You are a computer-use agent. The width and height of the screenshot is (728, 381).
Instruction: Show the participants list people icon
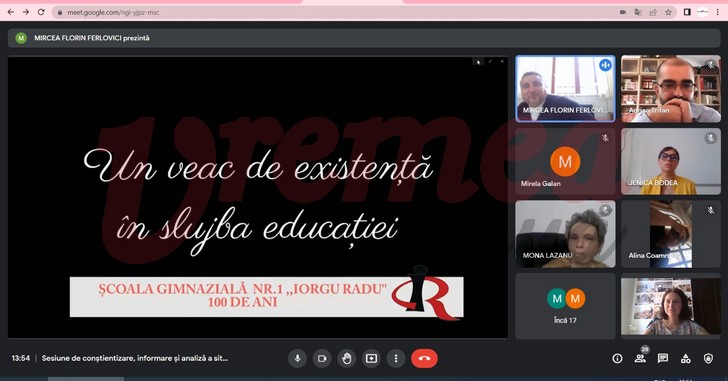coord(640,358)
